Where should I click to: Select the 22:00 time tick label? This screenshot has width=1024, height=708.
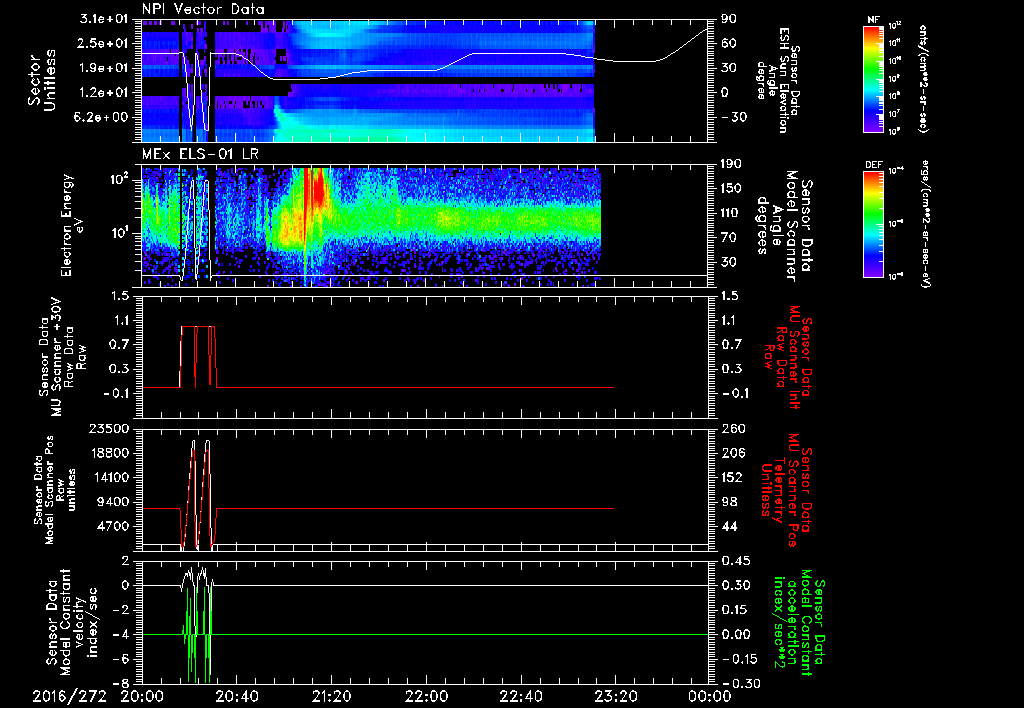point(426,697)
